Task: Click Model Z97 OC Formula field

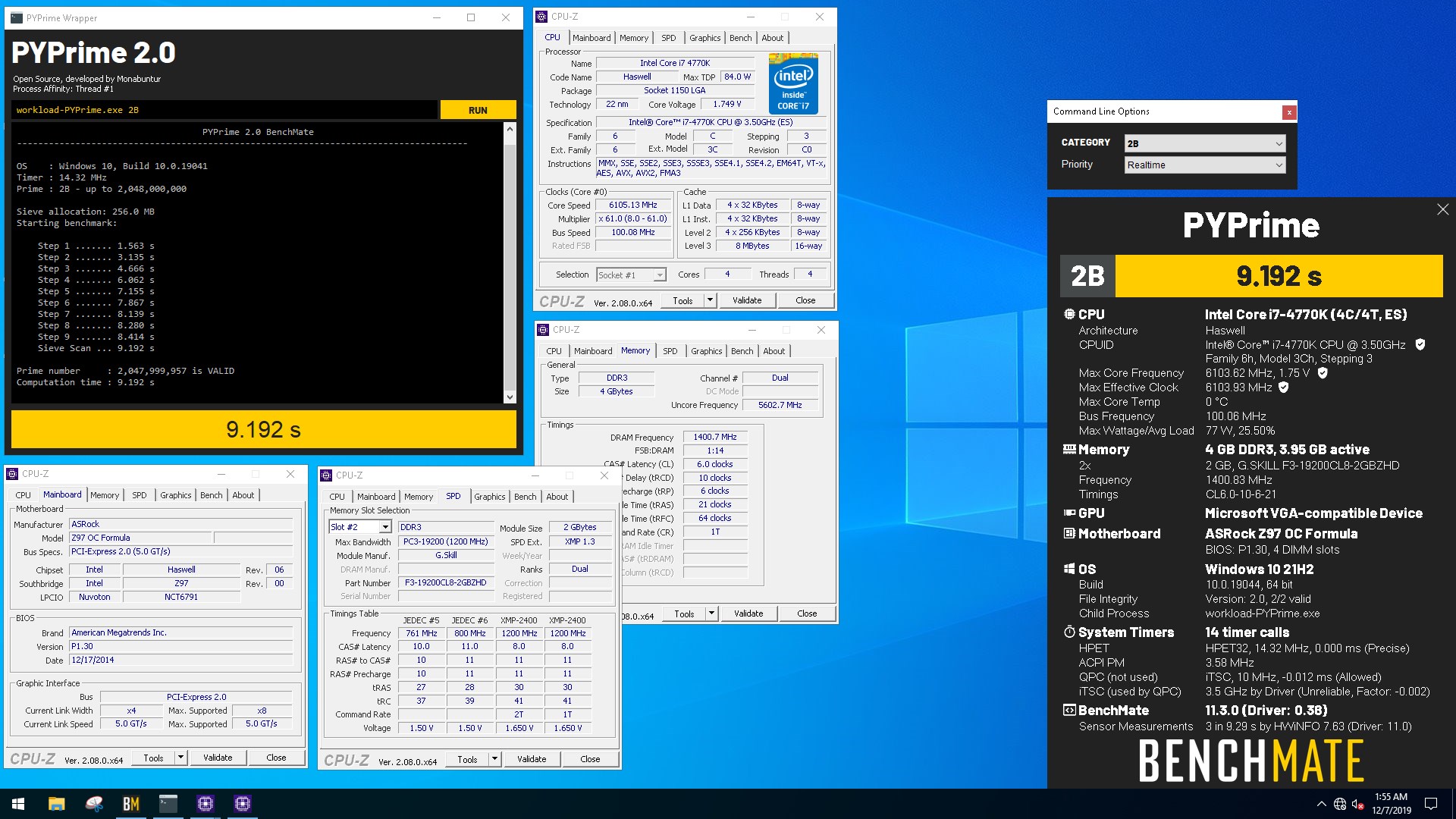Action: (x=140, y=538)
